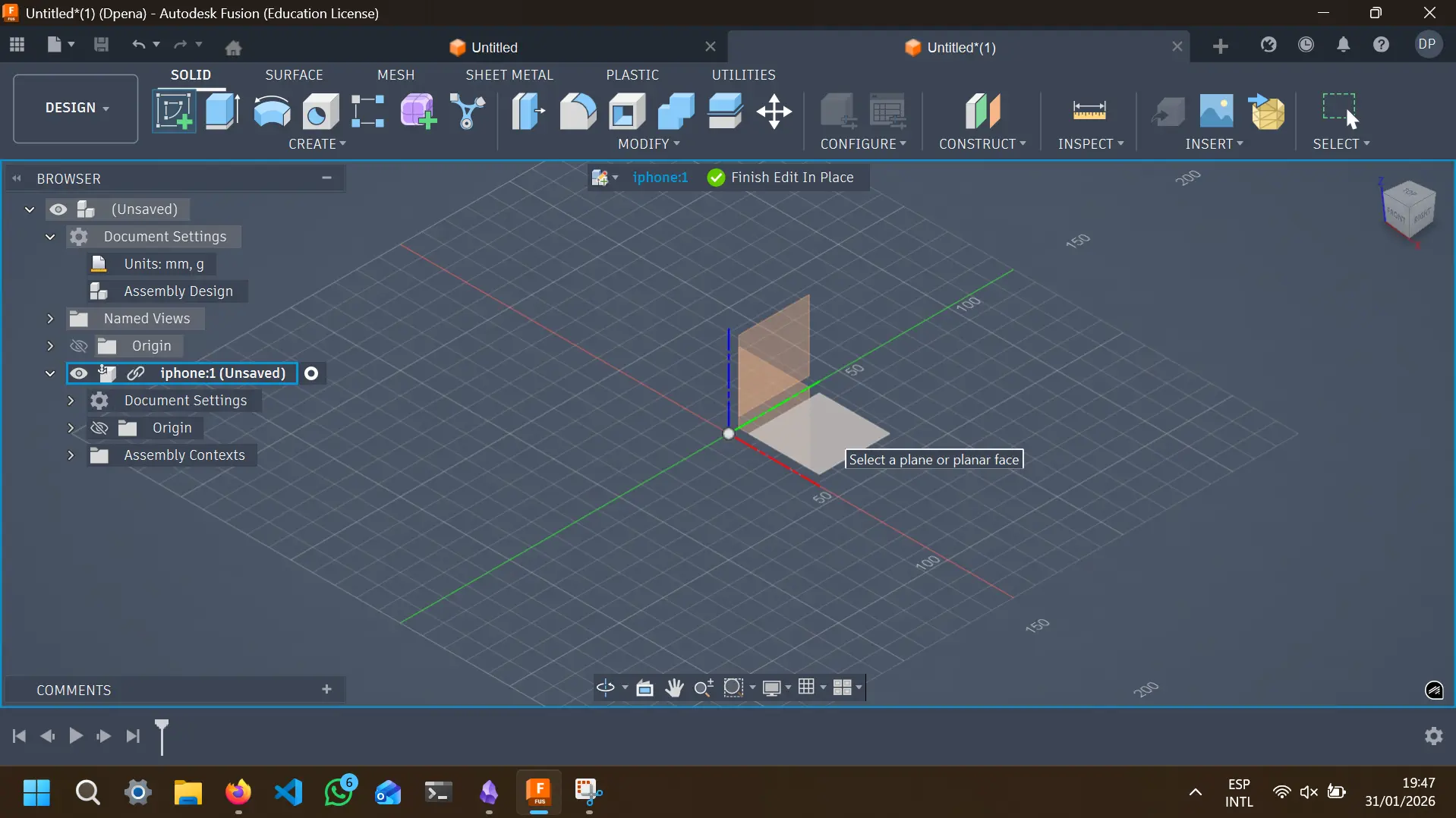Collapse the iphone:1 component node

tap(50, 373)
